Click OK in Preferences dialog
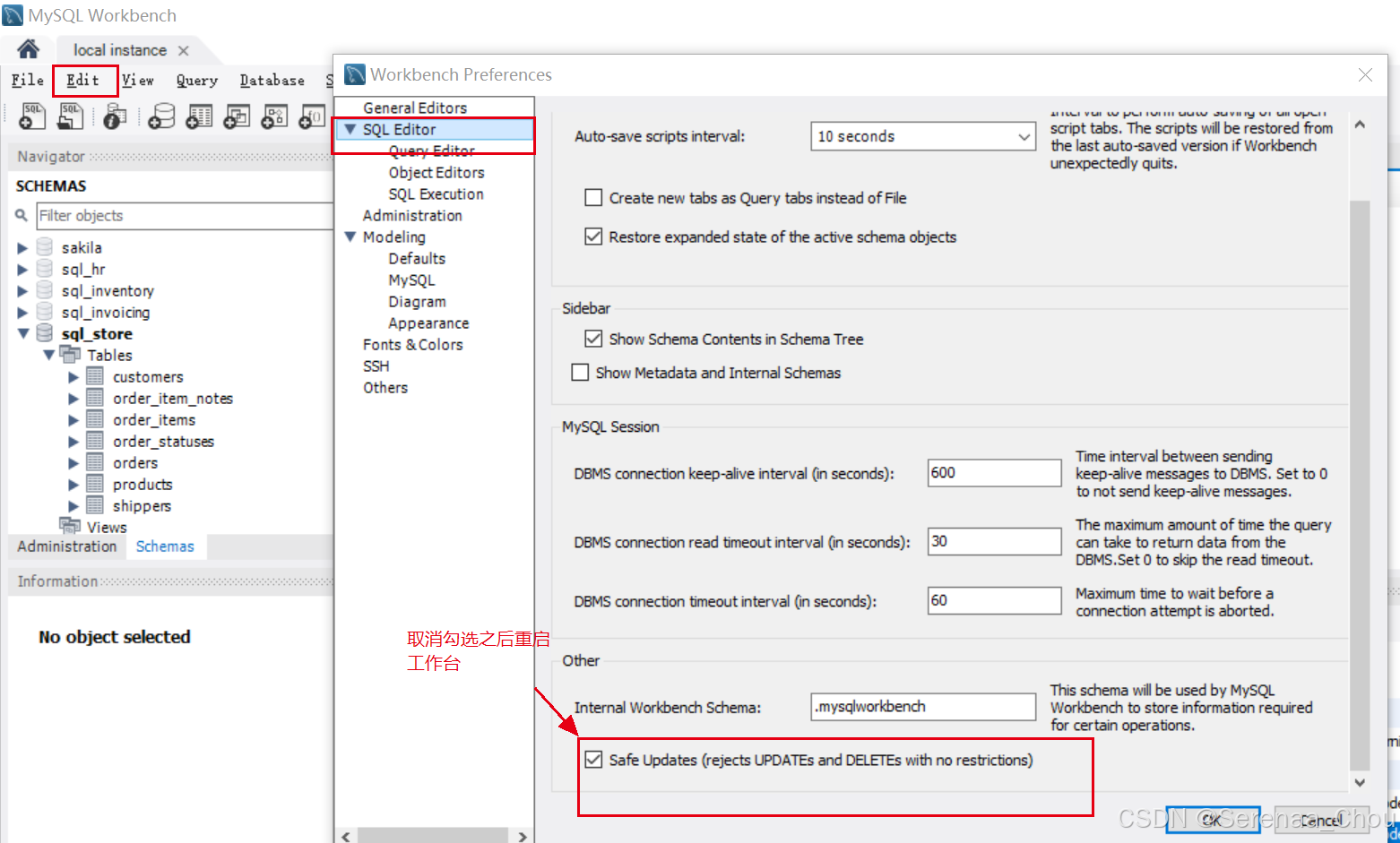The width and height of the screenshot is (1400, 843). coord(1213,820)
